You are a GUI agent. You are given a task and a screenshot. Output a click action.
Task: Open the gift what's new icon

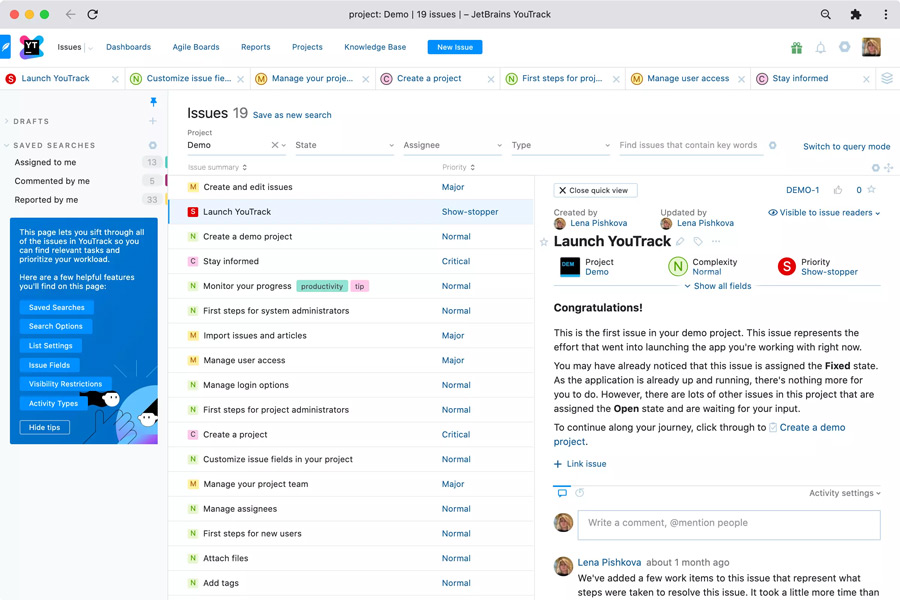click(797, 48)
